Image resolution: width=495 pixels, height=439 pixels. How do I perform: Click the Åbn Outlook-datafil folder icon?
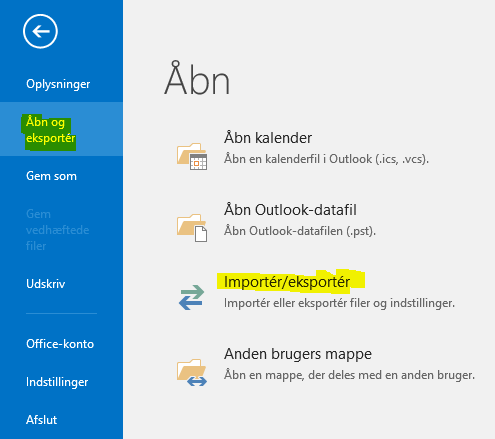[192, 228]
